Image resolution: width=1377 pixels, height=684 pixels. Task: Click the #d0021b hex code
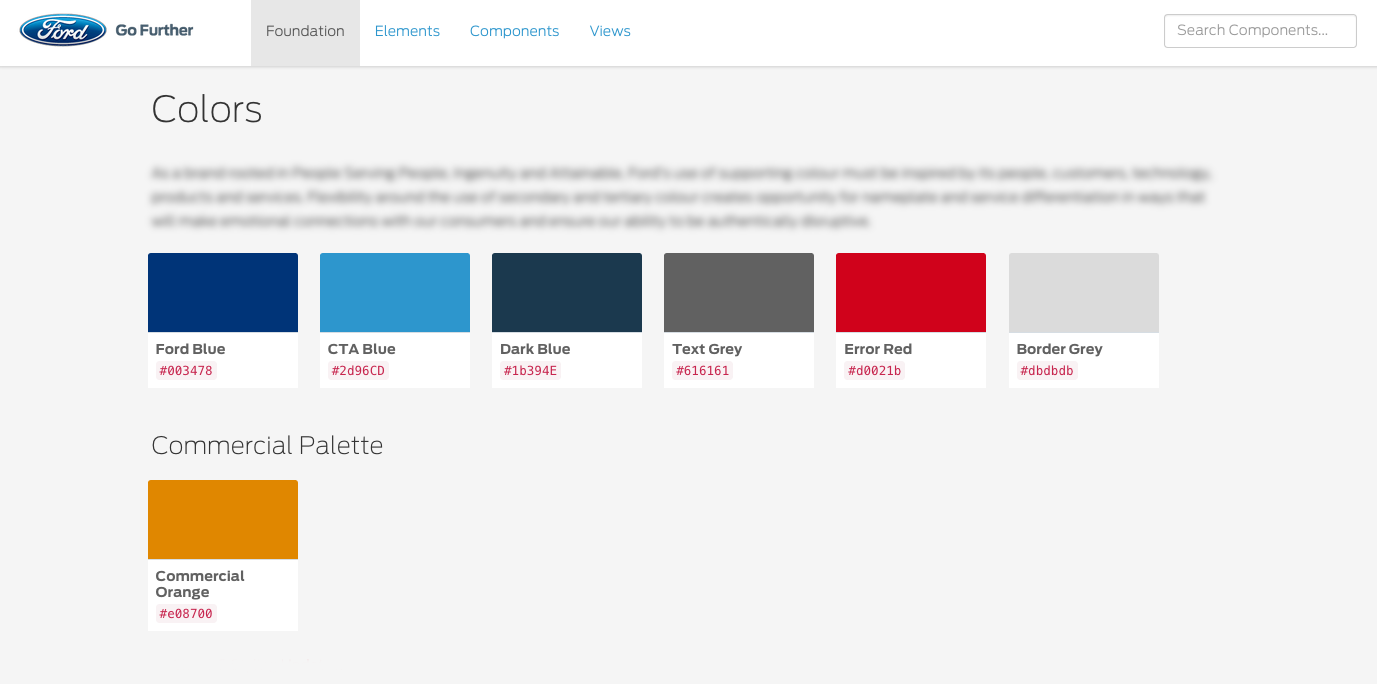(874, 371)
